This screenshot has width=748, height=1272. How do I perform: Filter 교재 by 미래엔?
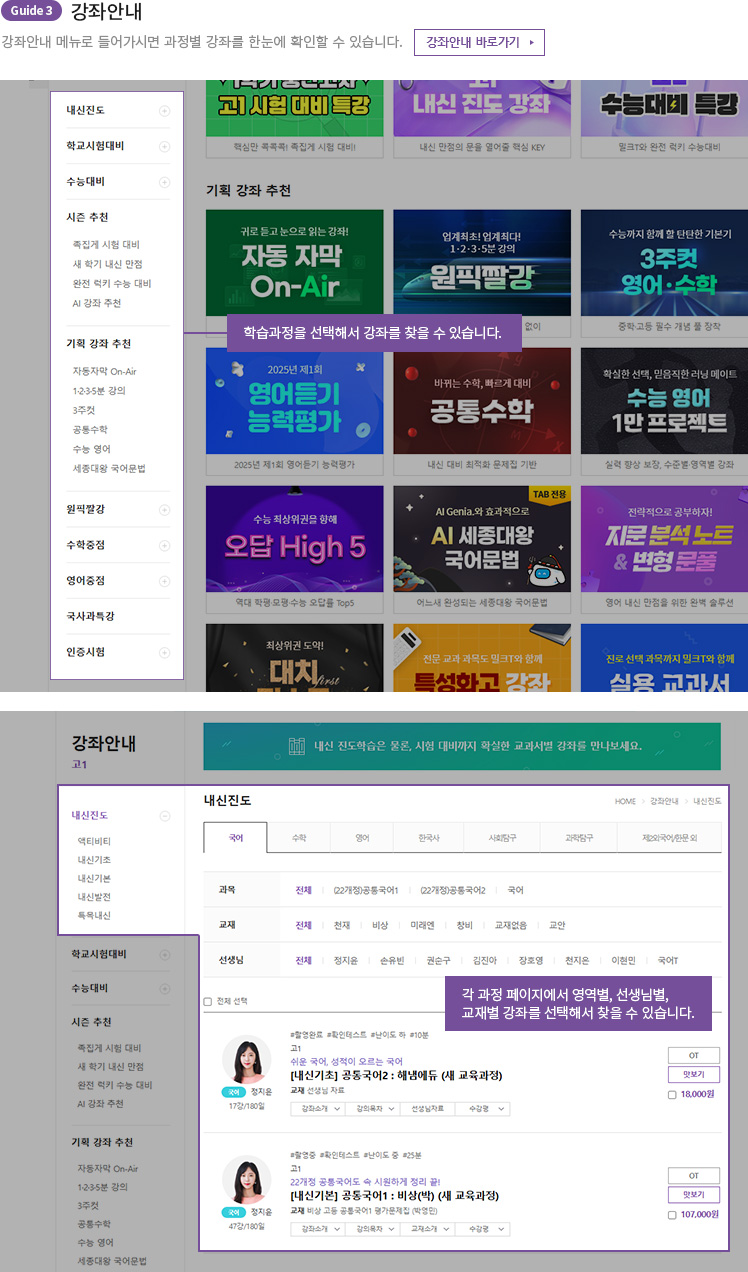click(422, 925)
